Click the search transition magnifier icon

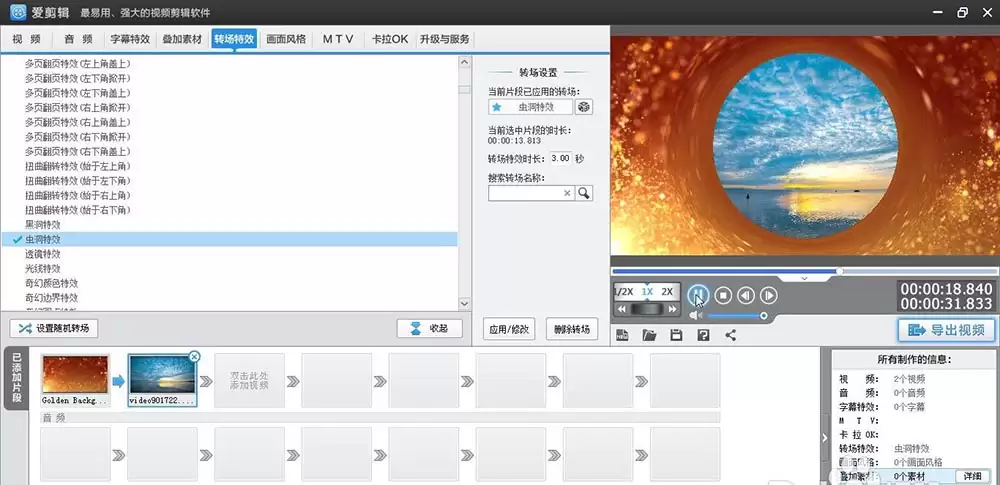tap(584, 193)
